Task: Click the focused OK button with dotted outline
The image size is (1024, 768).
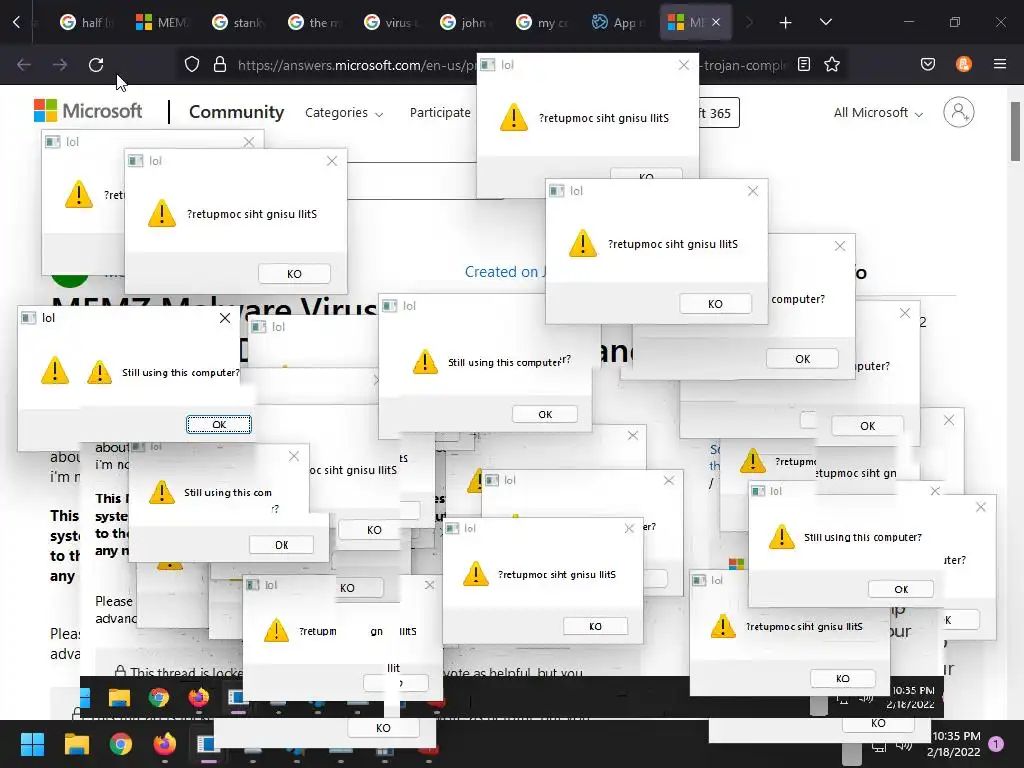Action: (219, 424)
